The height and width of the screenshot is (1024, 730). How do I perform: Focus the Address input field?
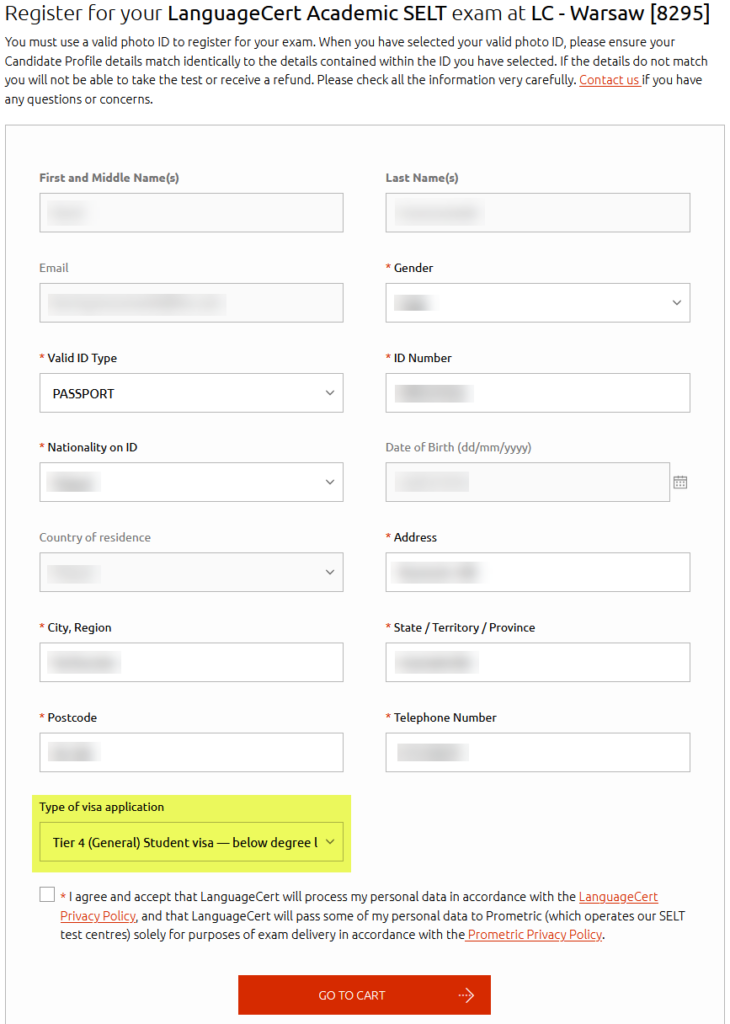click(537, 572)
